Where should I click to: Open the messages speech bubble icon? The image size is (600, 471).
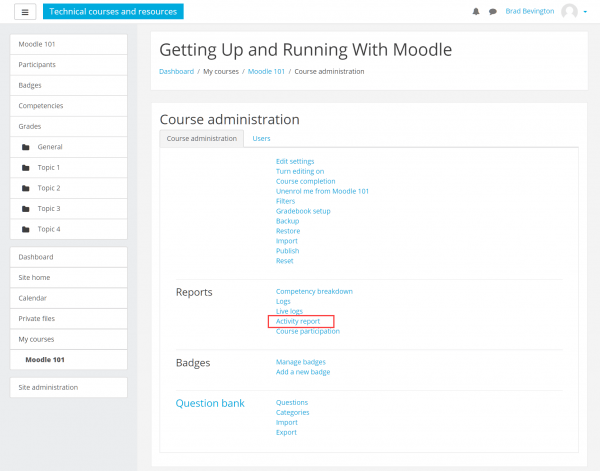pos(492,12)
